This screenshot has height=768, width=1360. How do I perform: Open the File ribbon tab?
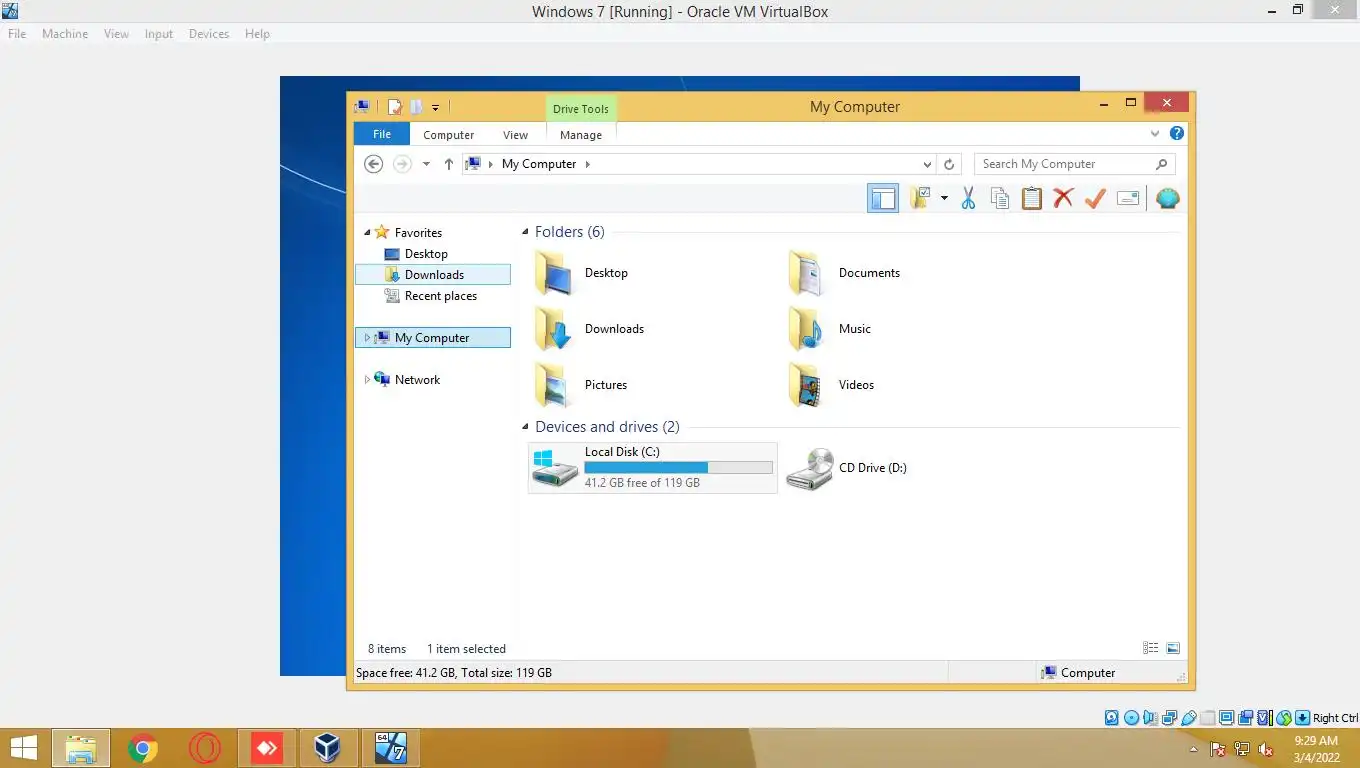click(x=382, y=134)
